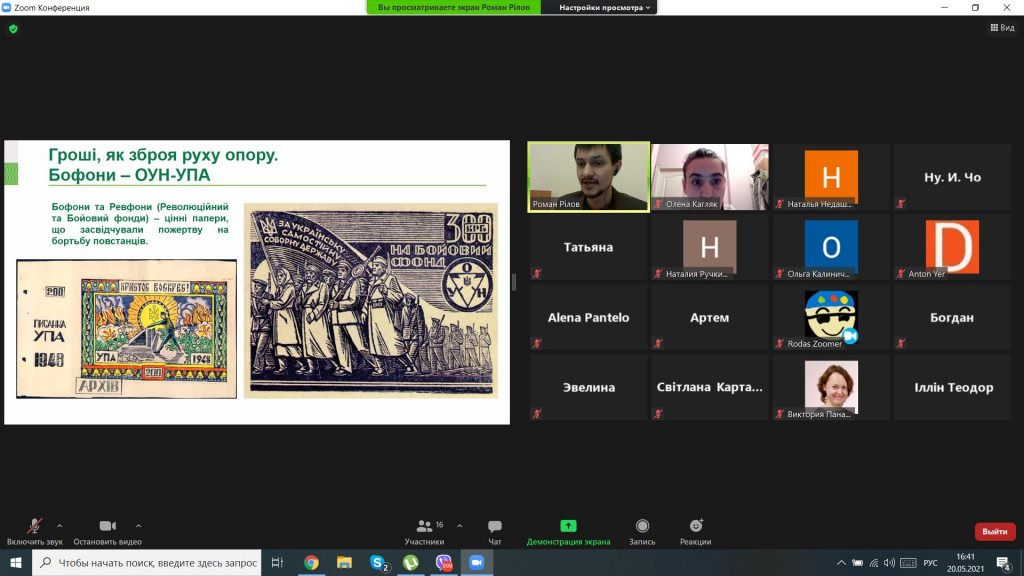Click divider handle between slide and gallery
The width and height of the screenshot is (1024, 576).
514,282
